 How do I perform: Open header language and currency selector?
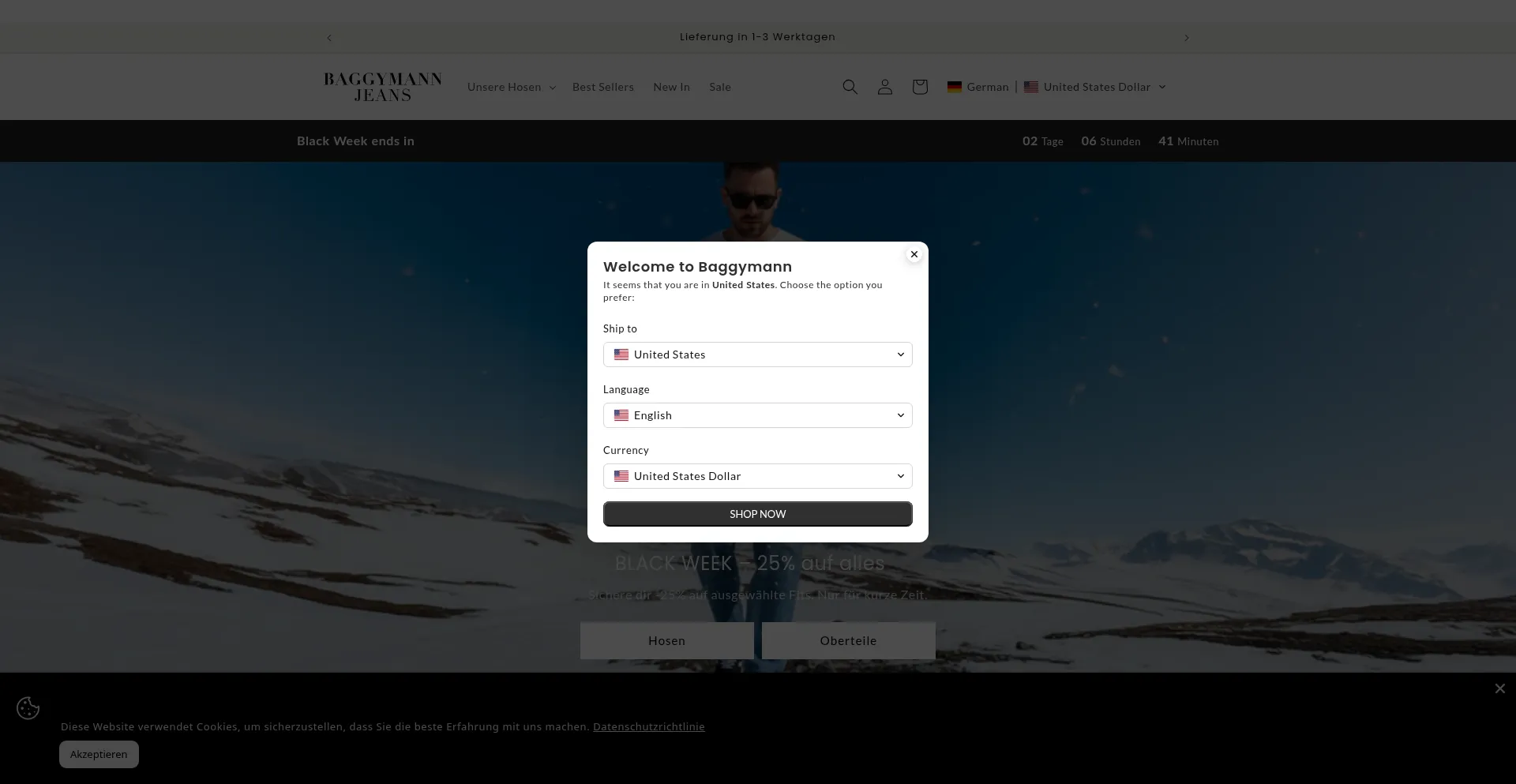[1056, 87]
